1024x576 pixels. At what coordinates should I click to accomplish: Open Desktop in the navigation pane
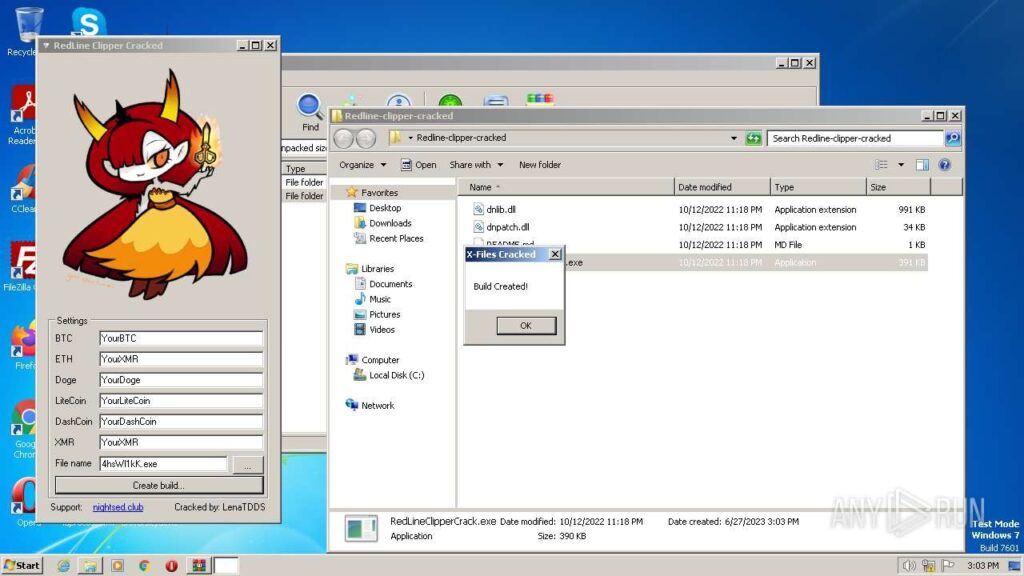[377, 208]
